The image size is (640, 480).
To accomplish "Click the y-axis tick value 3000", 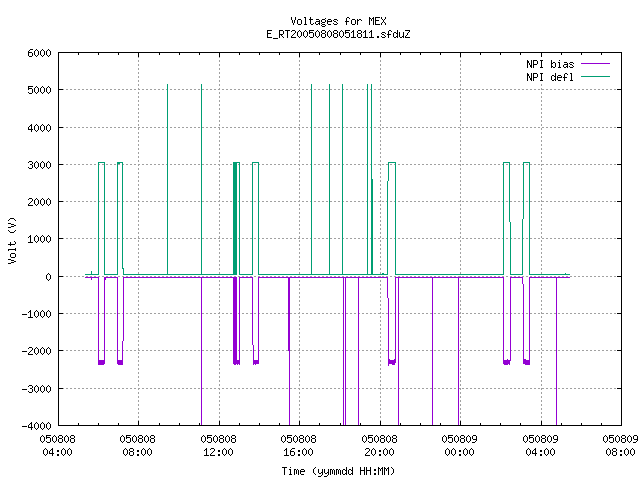I will click(39, 165).
